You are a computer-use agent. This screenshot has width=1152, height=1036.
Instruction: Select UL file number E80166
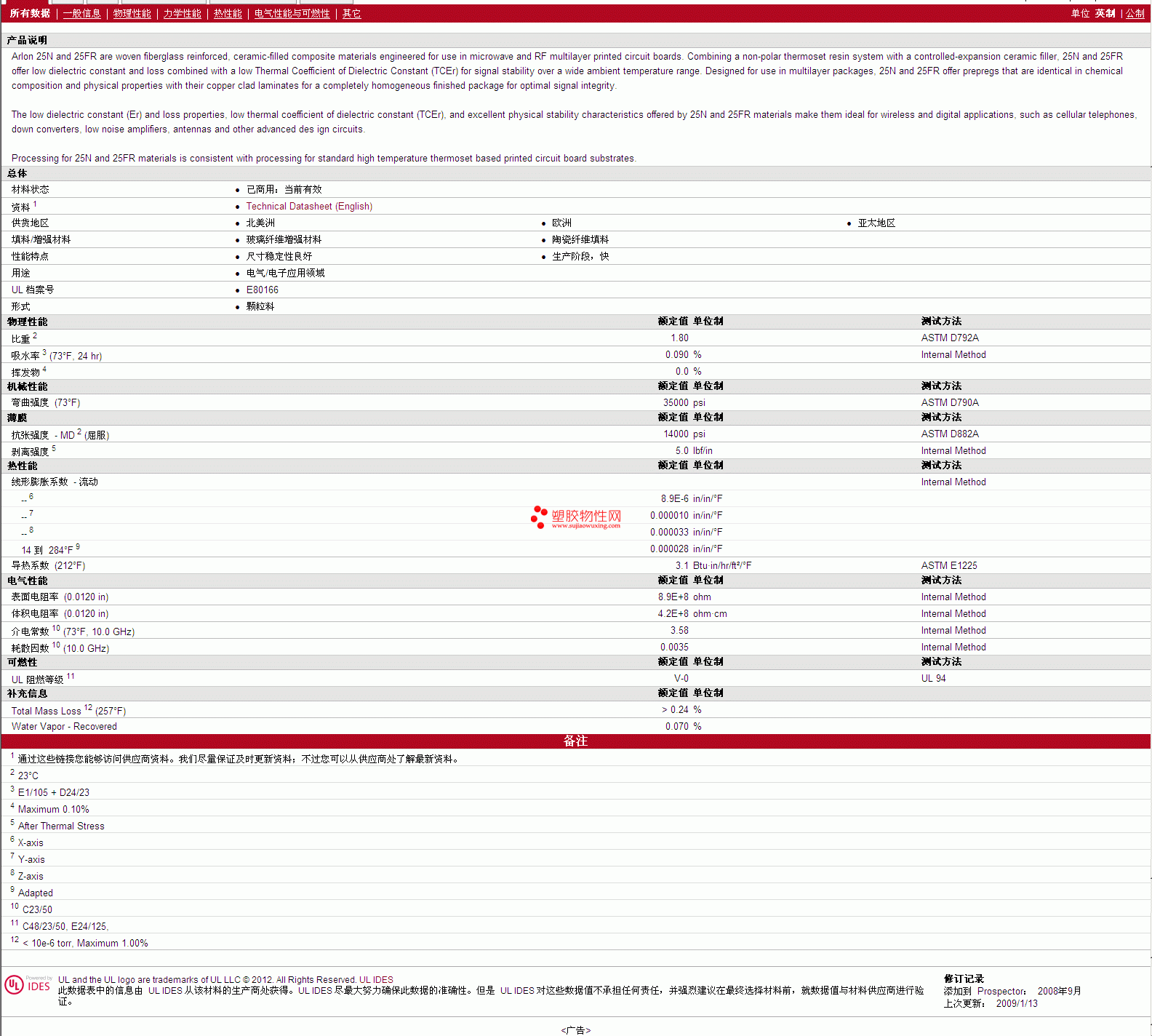(262, 290)
